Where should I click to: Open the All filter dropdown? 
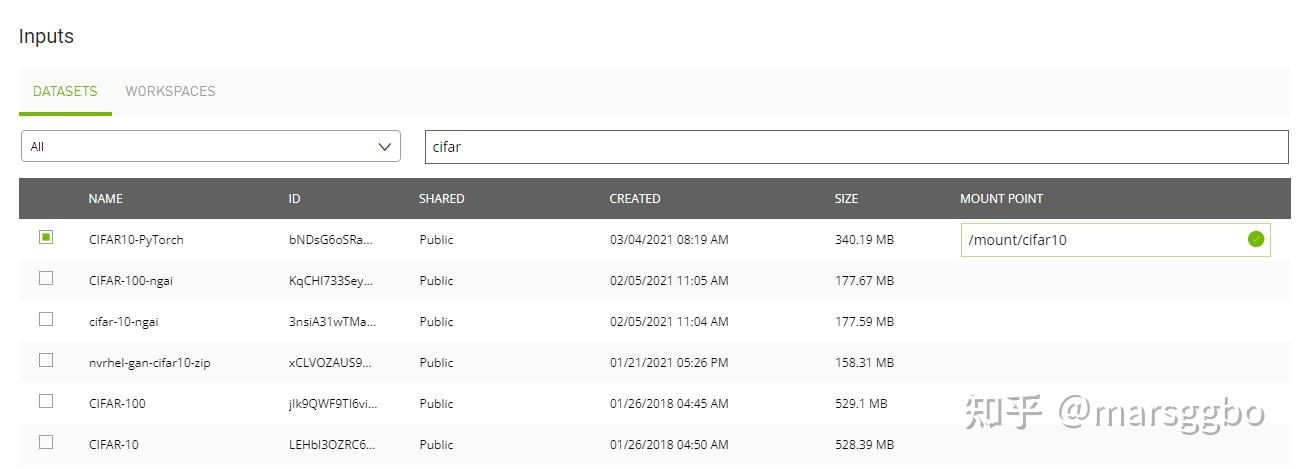(x=211, y=147)
